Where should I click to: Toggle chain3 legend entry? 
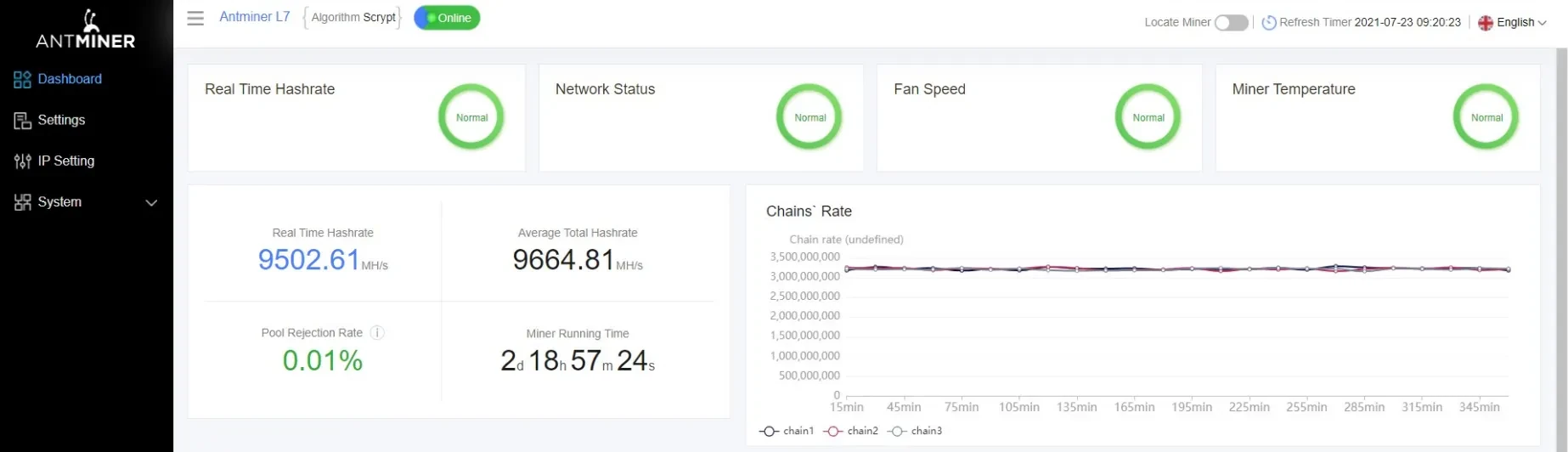[x=915, y=431]
